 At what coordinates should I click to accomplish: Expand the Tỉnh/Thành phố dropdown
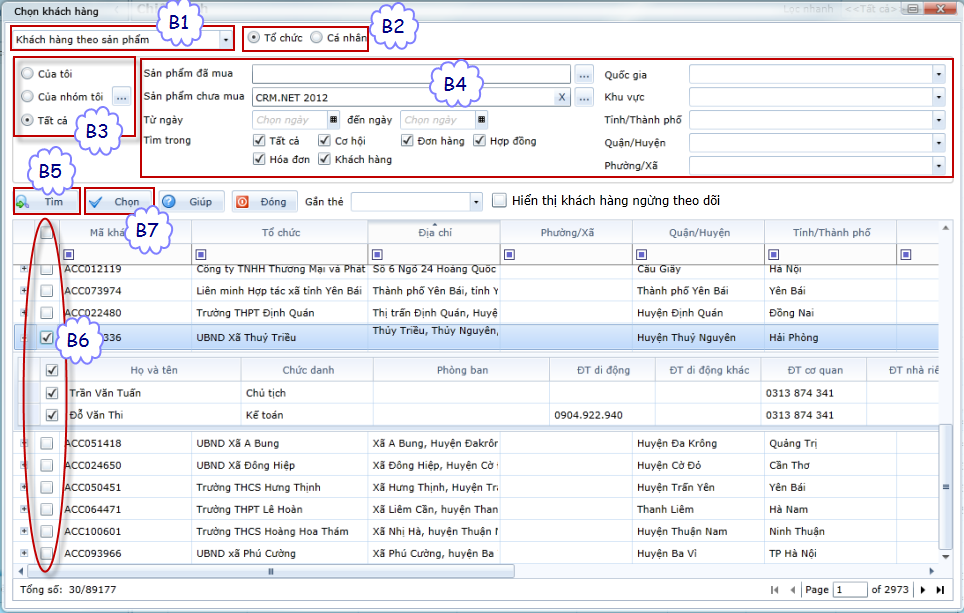[938, 120]
